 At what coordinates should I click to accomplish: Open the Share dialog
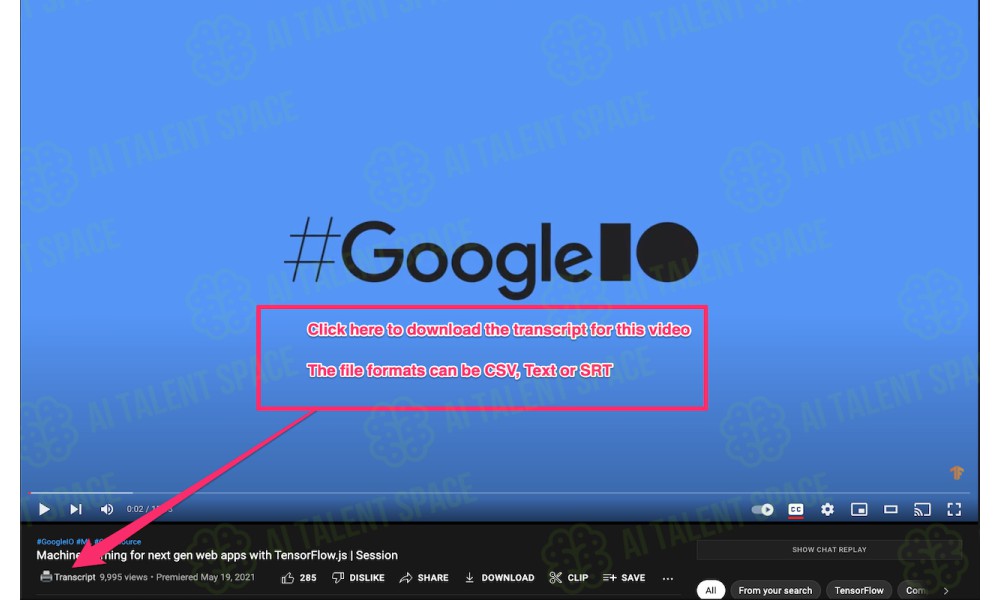[x=424, y=578]
